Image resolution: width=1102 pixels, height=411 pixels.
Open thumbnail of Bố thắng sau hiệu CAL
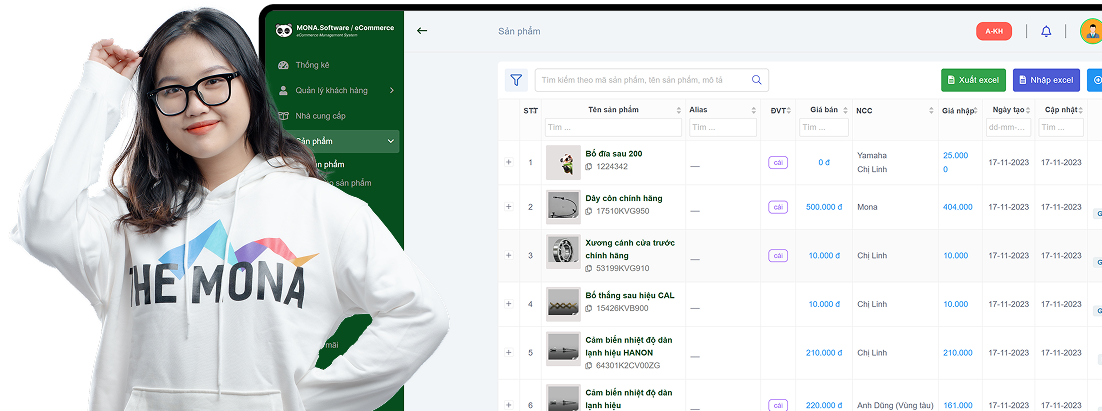click(x=564, y=304)
